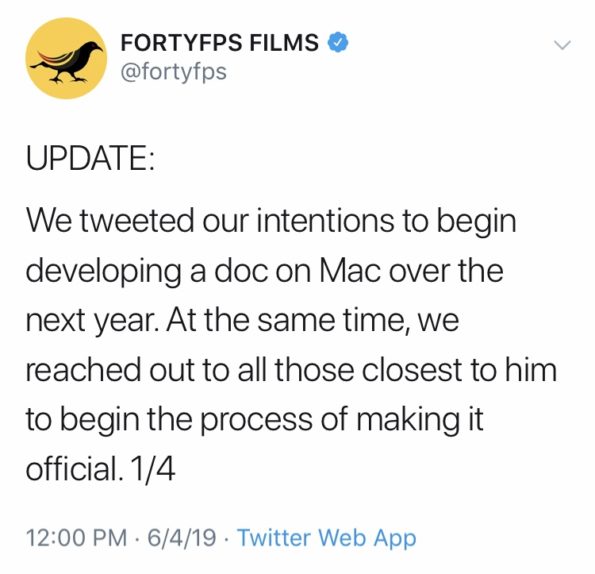
Task: Click the 6/4/19 tweet date
Action: [x=182, y=538]
